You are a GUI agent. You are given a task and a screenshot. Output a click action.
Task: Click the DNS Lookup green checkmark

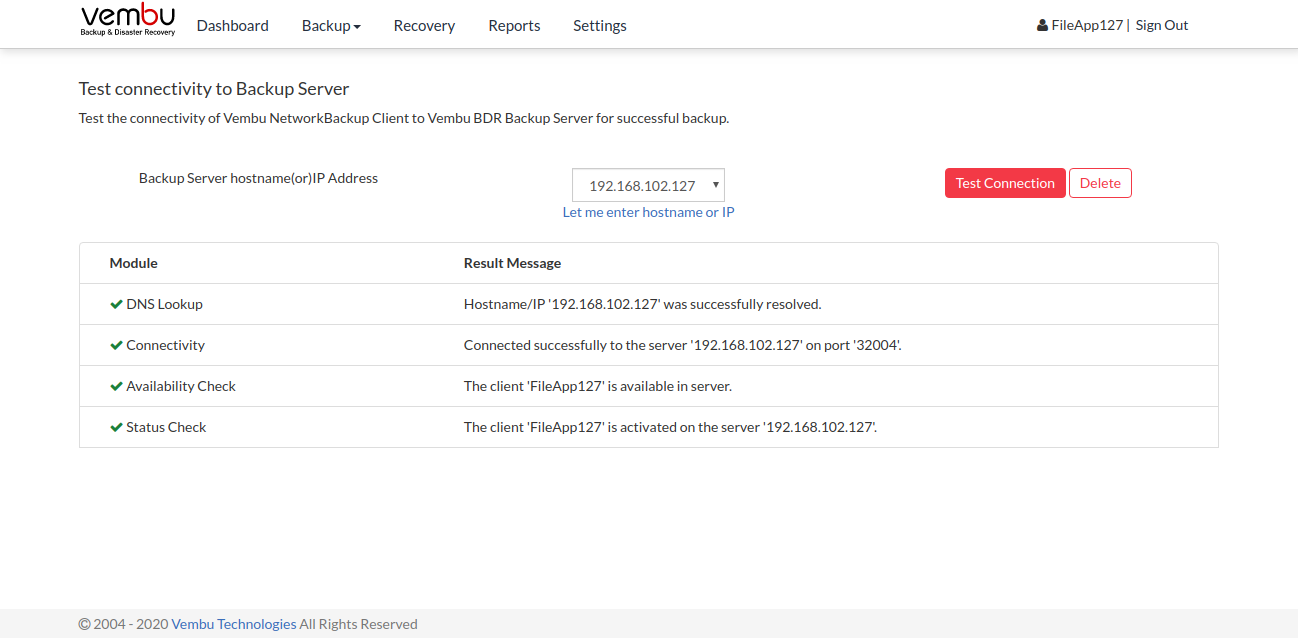pyautogui.click(x=116, y=304)
